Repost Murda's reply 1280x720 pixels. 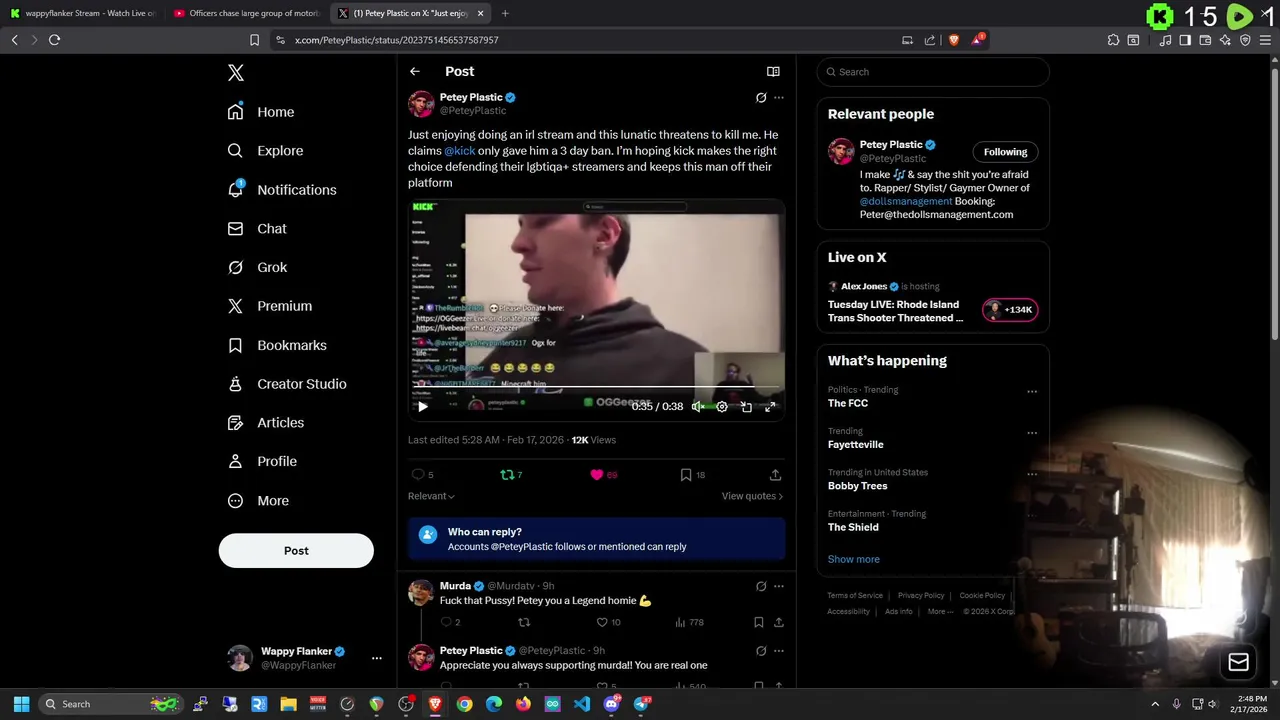click(x=524, y=623)
